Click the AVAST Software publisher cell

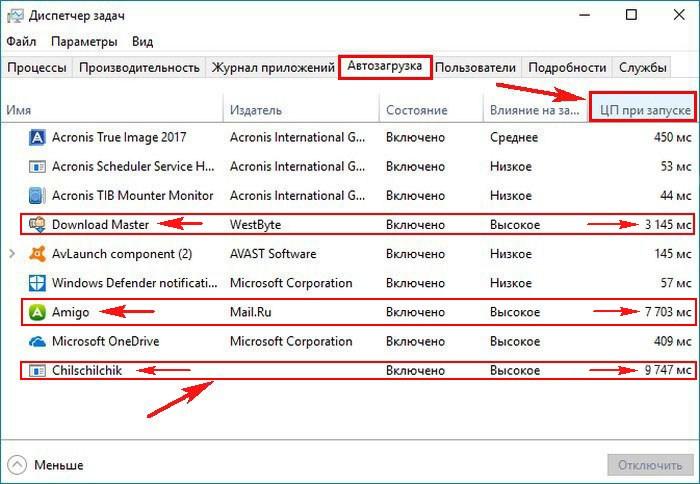[273, 254]
